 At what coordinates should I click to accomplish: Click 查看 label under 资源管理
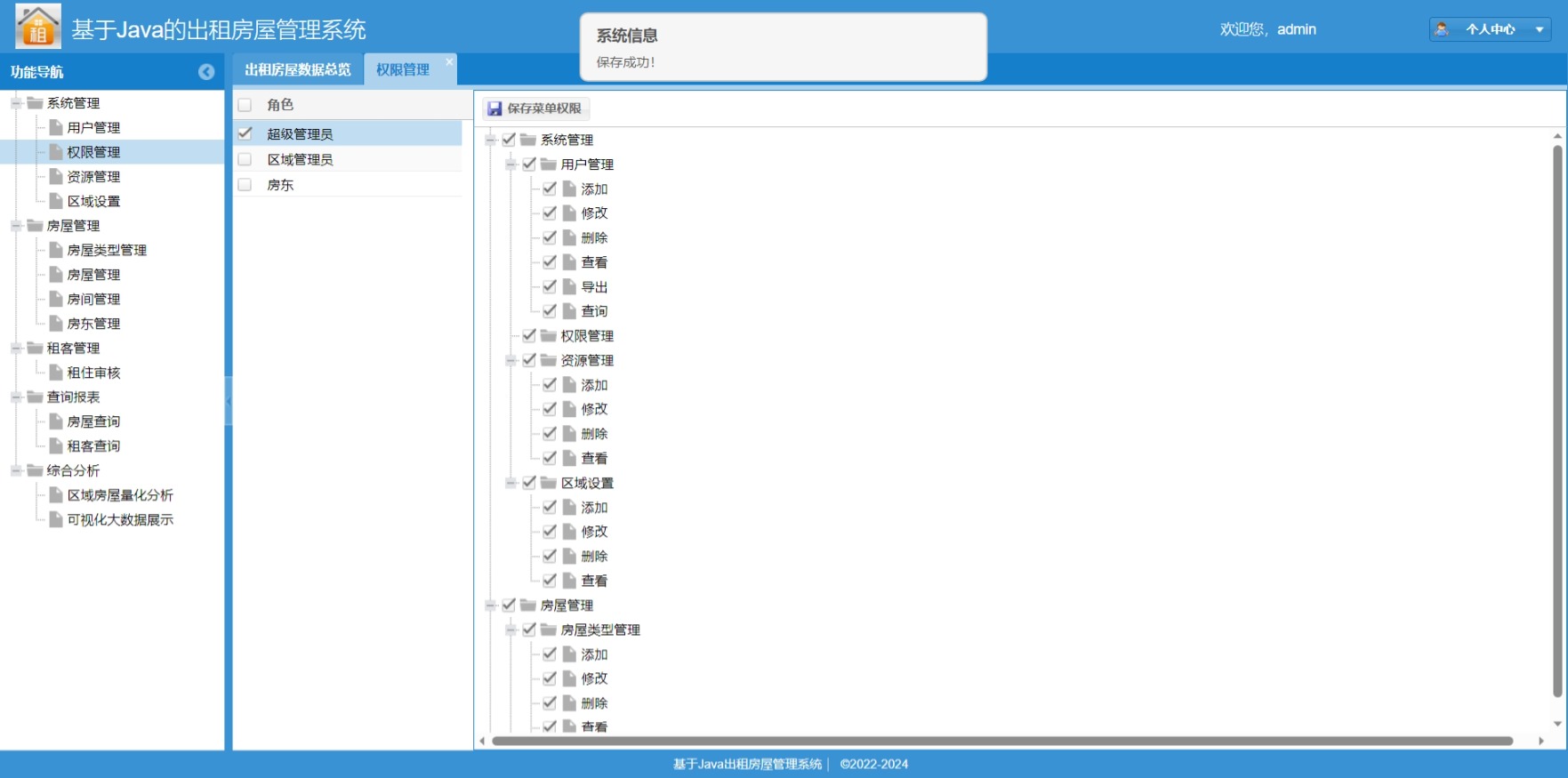tap(594, 458)
